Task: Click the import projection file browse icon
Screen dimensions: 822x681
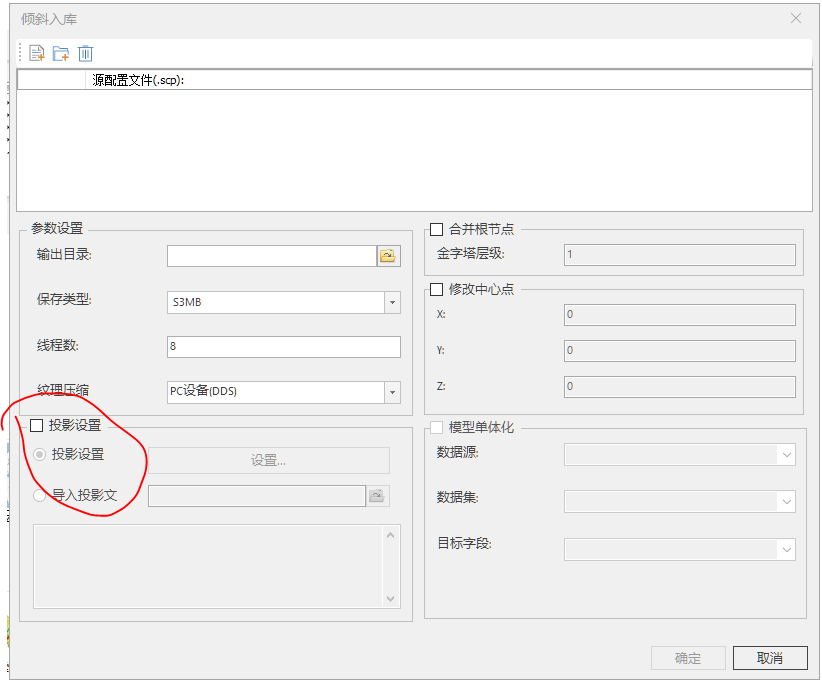Action: [377, 495]
